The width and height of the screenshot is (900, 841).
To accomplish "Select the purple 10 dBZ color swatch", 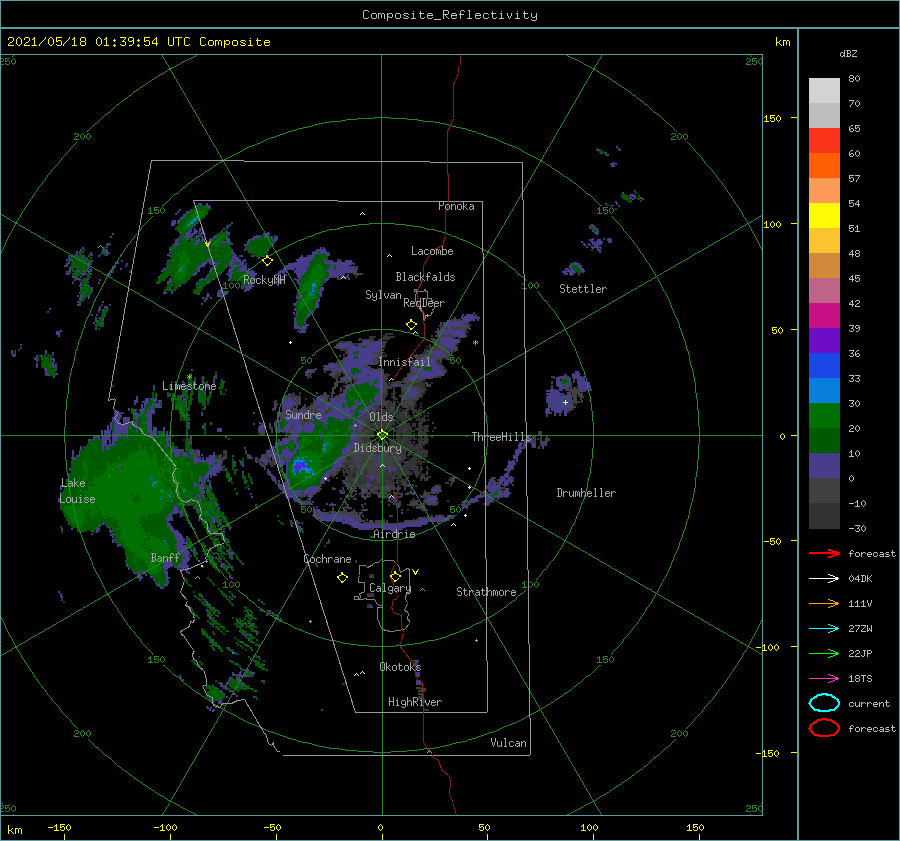I will [824, 466].
